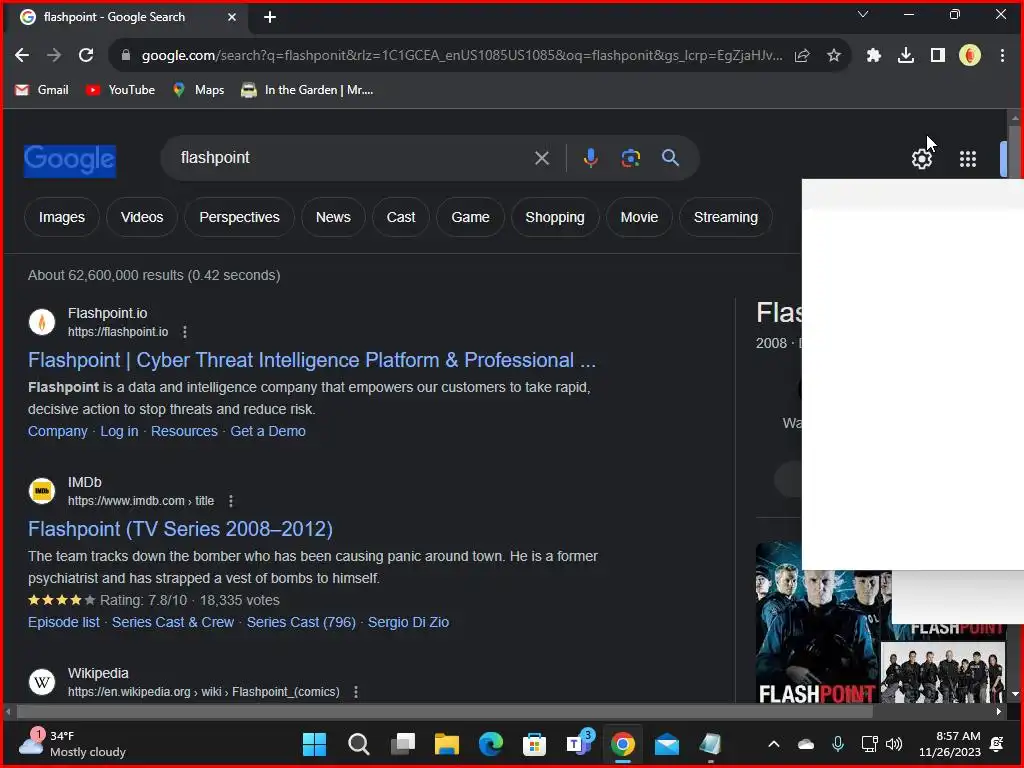1024x768 pixels.
Task: Open Flashpoint cast poster thumbnail
Action: 818,637
